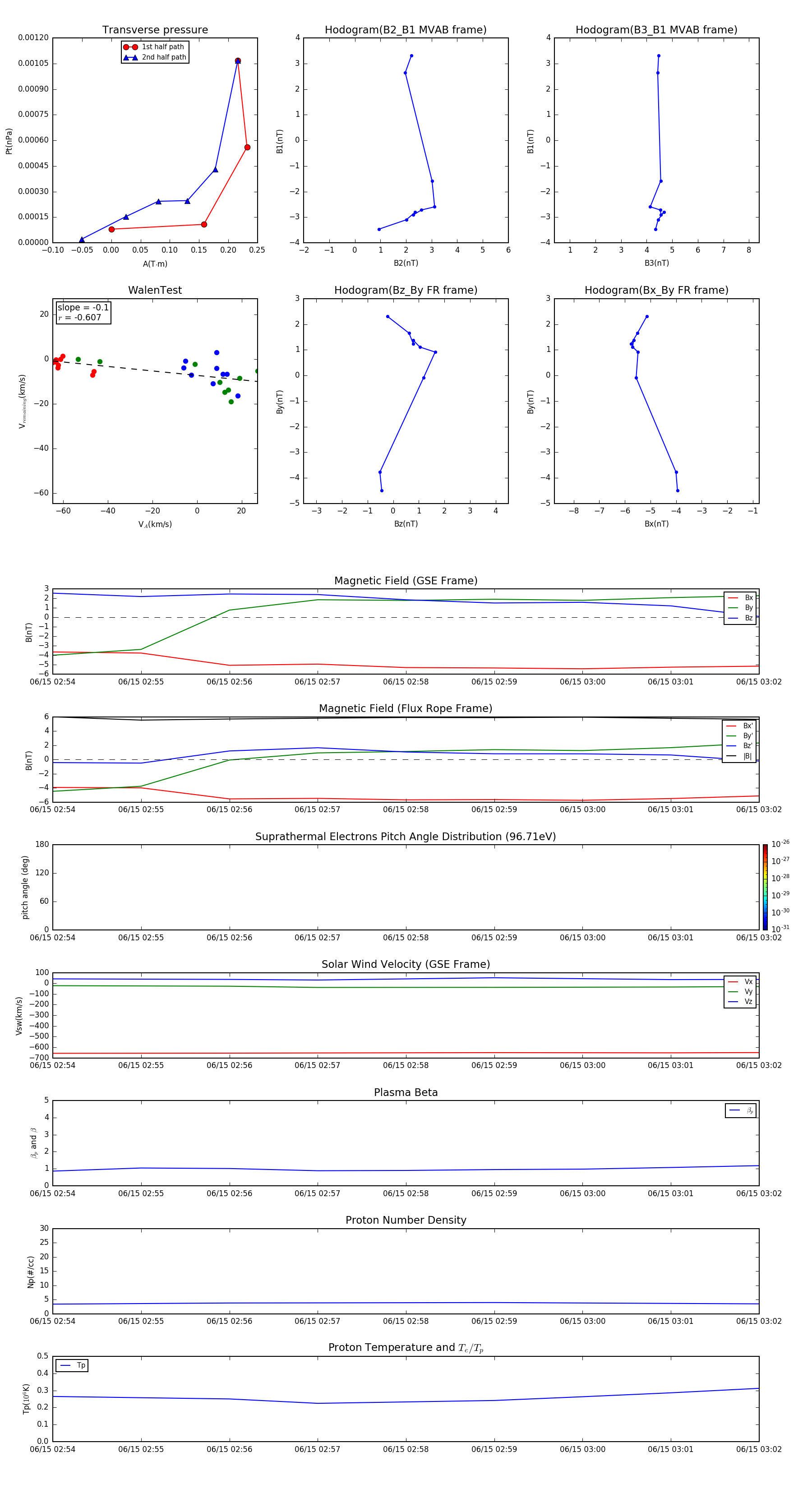Click the 'Pt(nPa)' y-axis label
The height and width of the screenshot is (1489, 812).
pyautogui.click(x=9, y=141)
